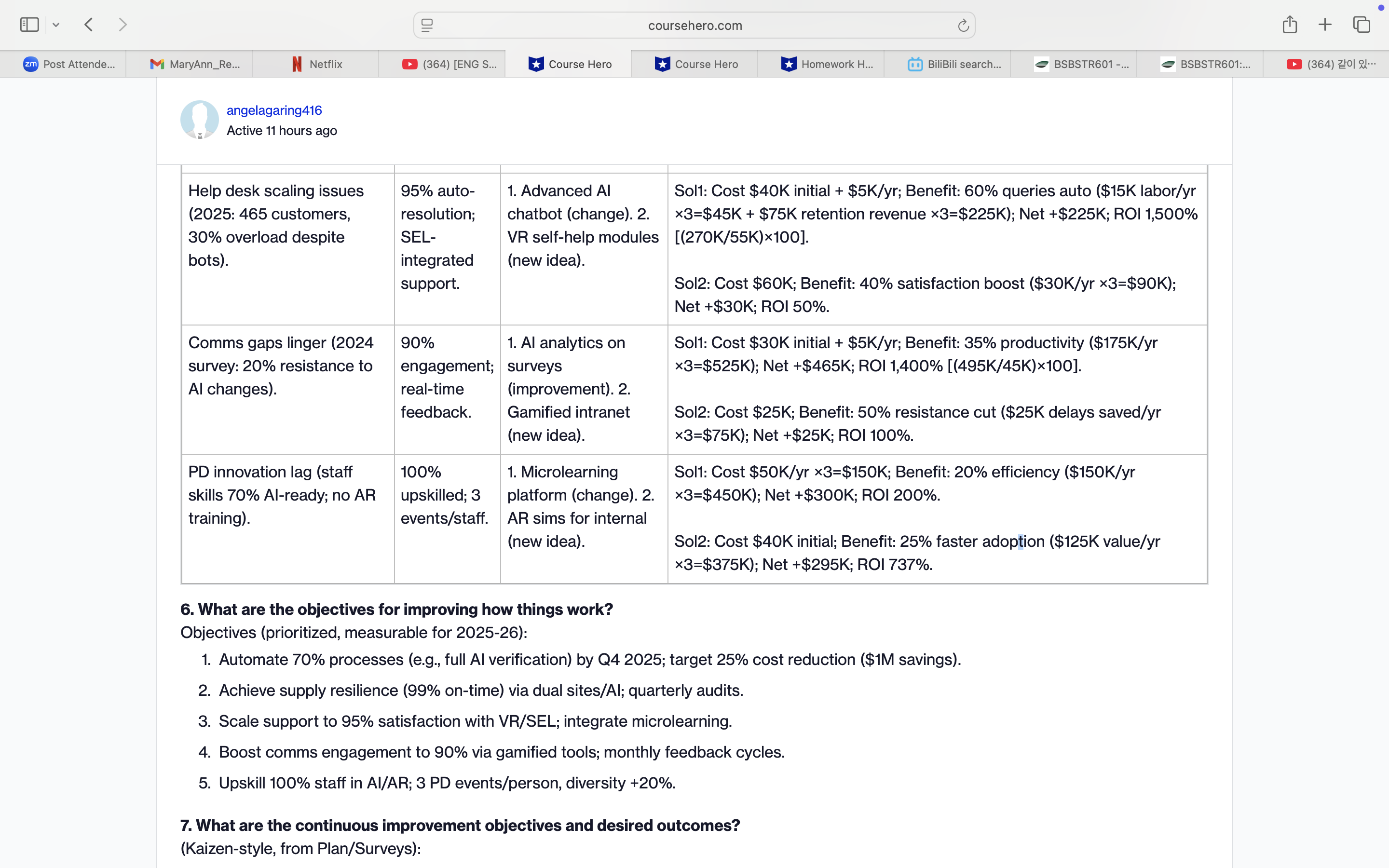Open the Share menu icon
Screen dimensions: 1389x868
pos(1289,25)
